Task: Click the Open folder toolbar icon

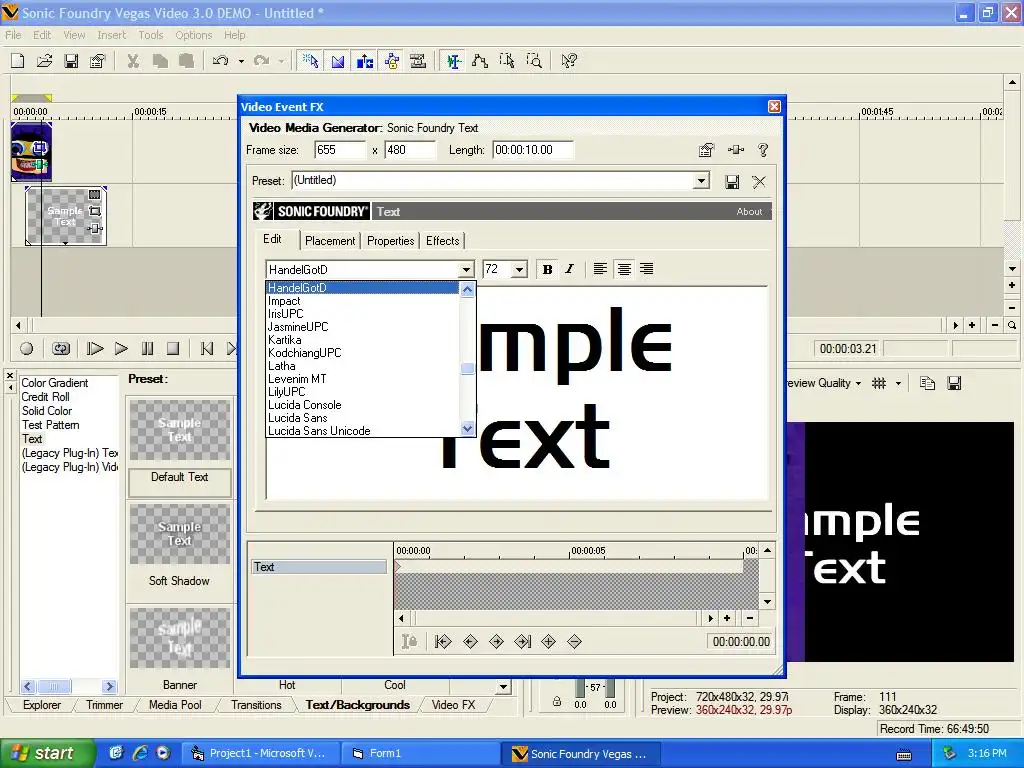Action: pos(44,61)
